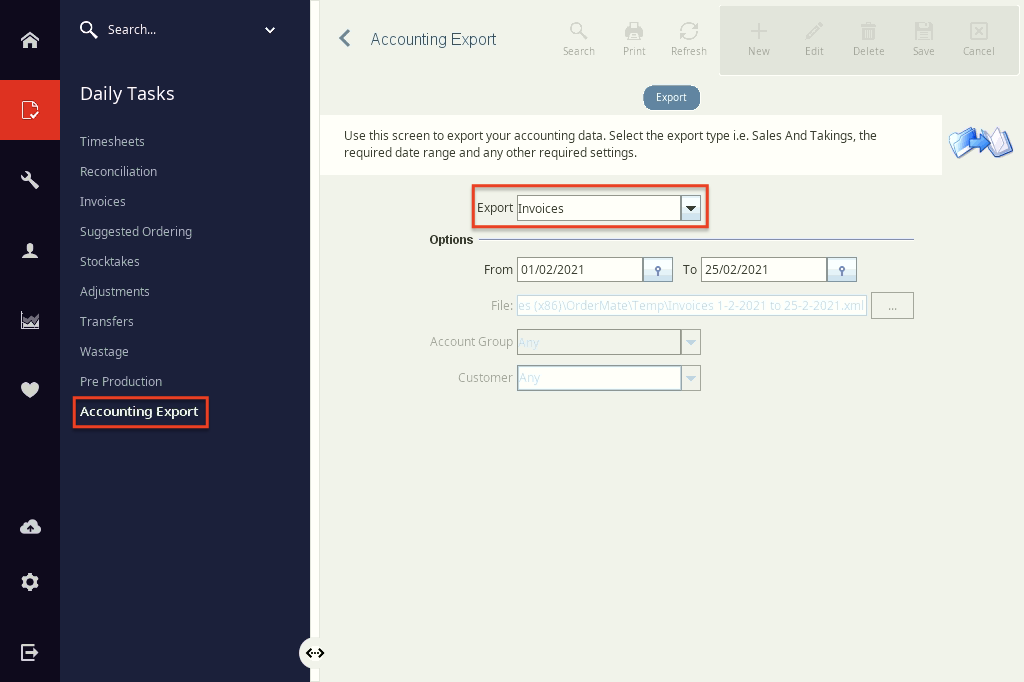Open the search filter chevron next to Search
This screenshot has height=682, width=1024.
tap(269, 29)
